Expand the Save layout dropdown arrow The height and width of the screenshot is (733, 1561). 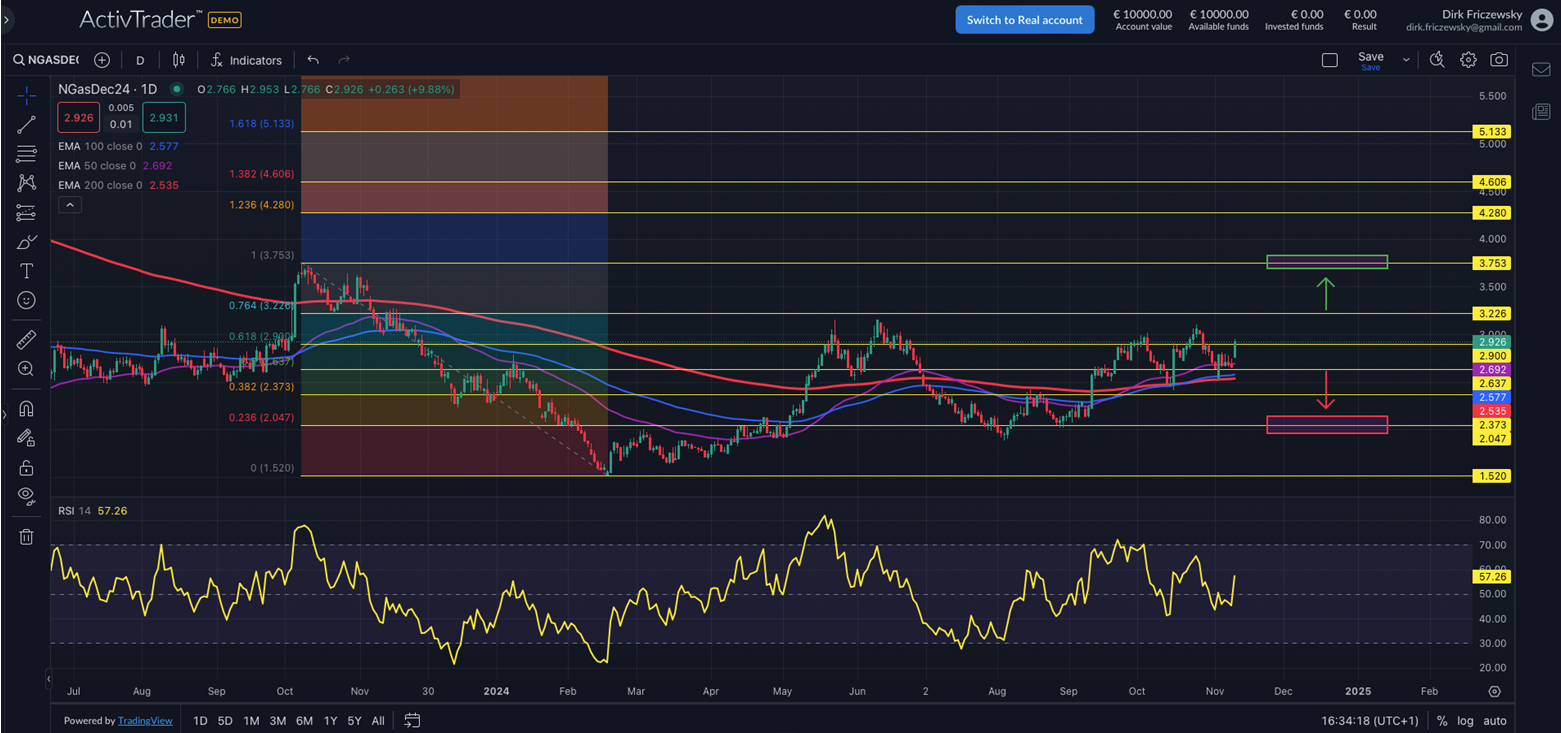1406,60
